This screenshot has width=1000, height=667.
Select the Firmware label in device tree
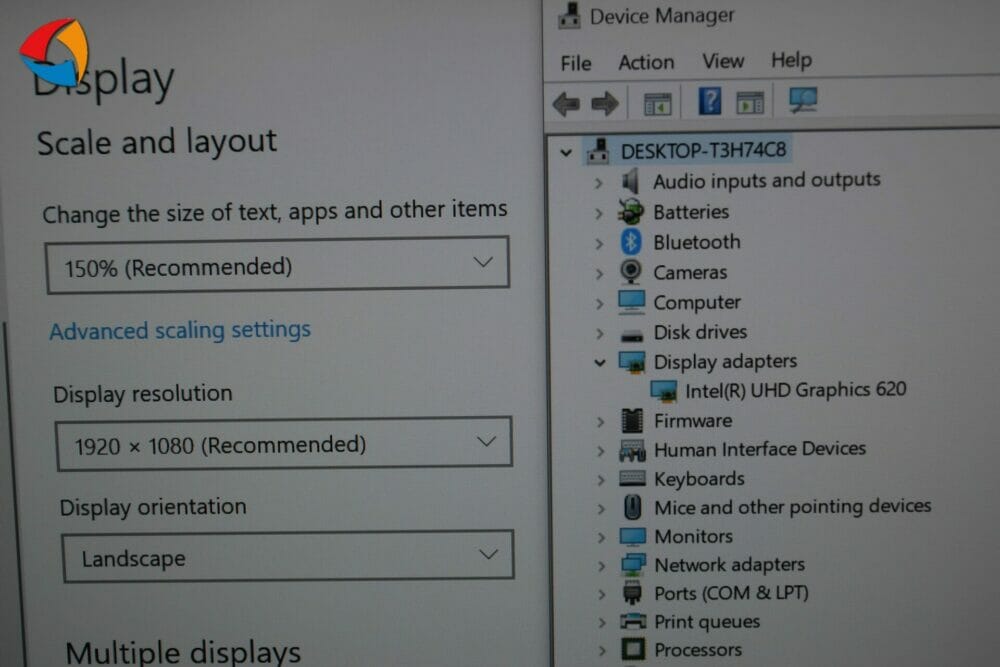click(693, 421)
